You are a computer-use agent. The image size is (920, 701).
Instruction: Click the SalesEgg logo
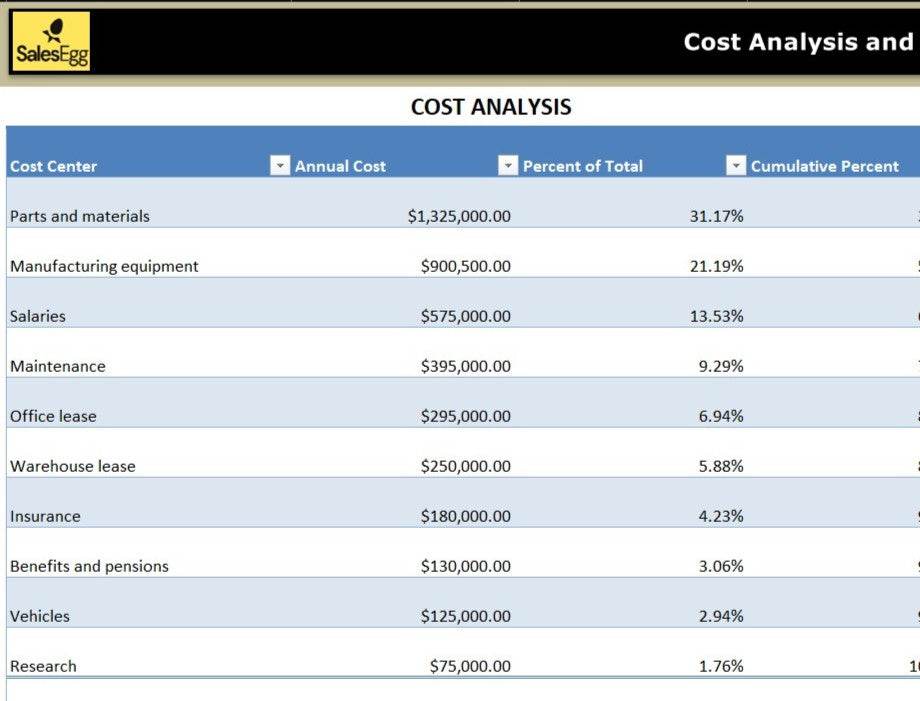click(x=51, y=42)
